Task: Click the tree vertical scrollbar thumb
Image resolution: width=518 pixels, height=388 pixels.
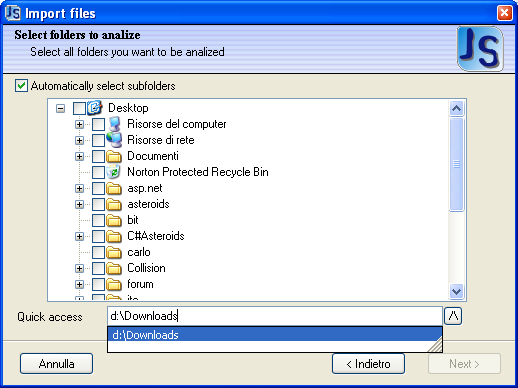Action: (x=456, y=164)
